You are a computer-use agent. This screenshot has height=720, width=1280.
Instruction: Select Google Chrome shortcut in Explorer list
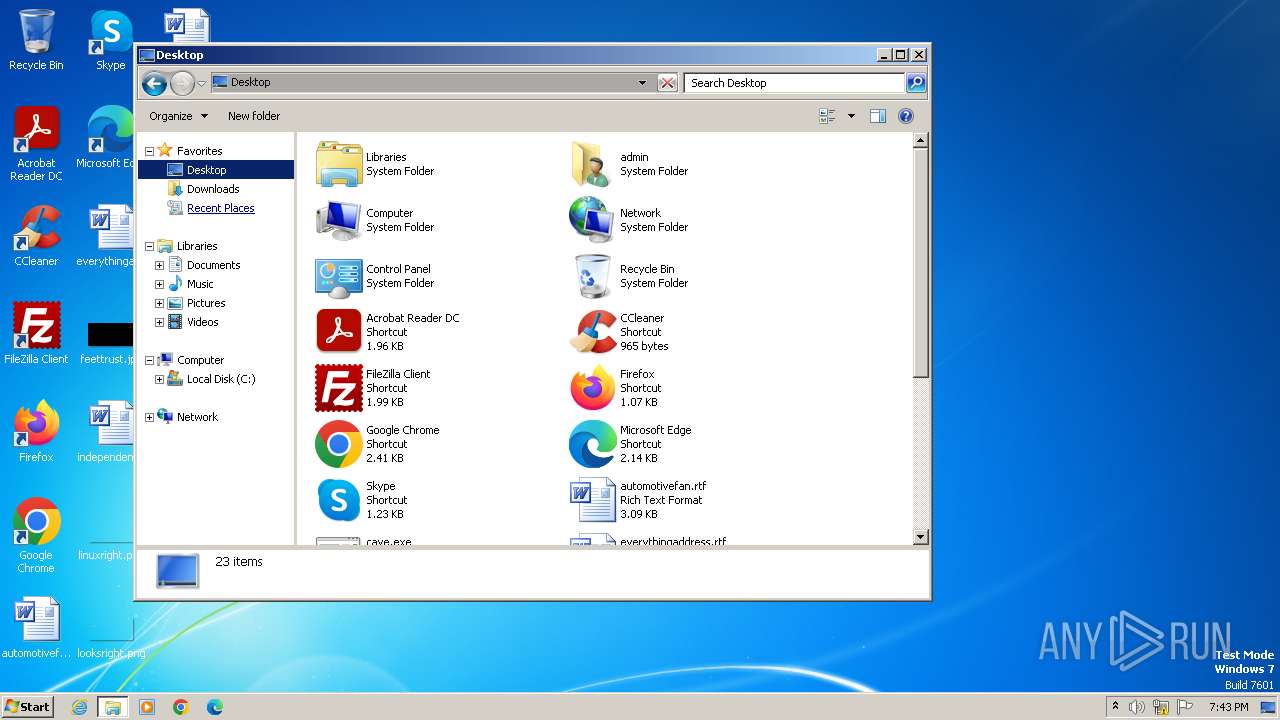[x=339, y=444]
